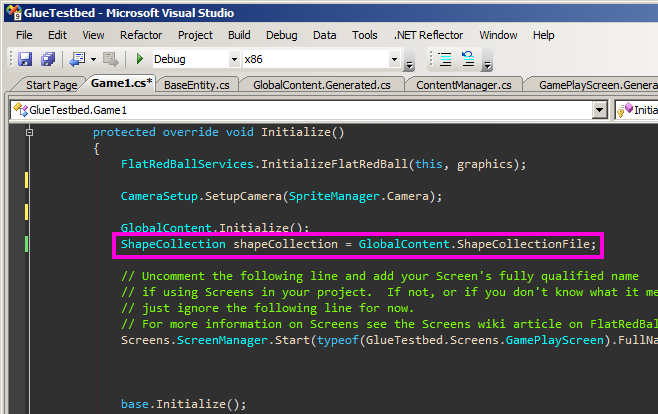Screen dimensions: 658x414
Task: Click the highlighted ShapeCollection code line
Action: 358,245
